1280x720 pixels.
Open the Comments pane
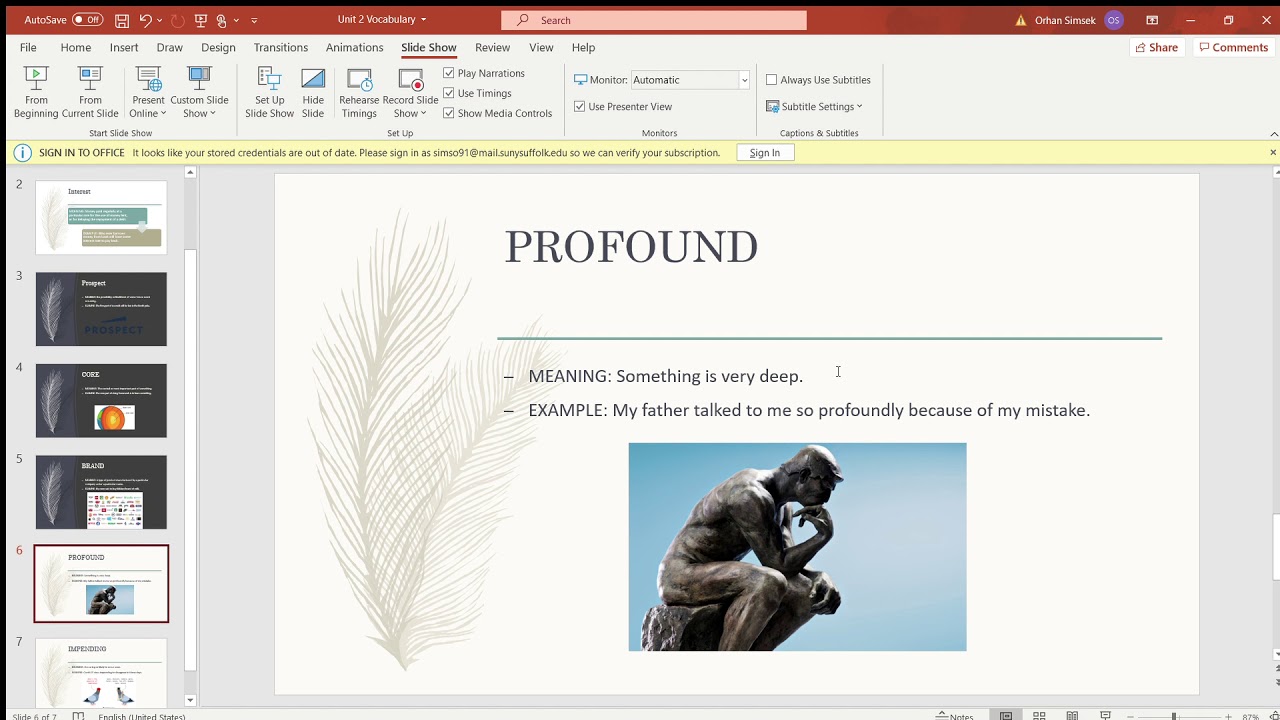pos(1233,47)
